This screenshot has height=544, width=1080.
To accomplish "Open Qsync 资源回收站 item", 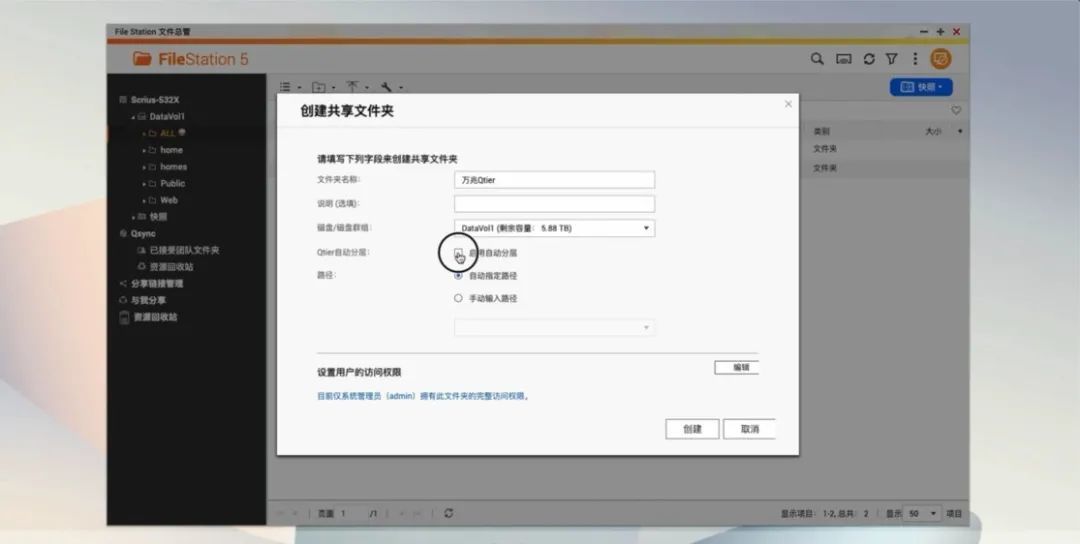I will point(172,266).
